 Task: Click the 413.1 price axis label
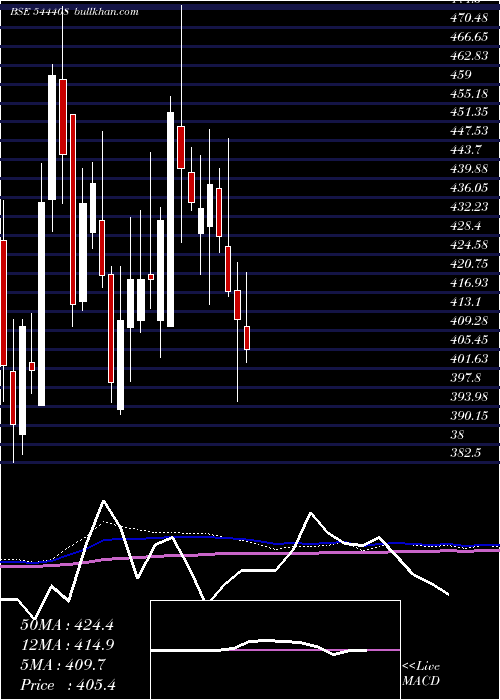[467, 302]
